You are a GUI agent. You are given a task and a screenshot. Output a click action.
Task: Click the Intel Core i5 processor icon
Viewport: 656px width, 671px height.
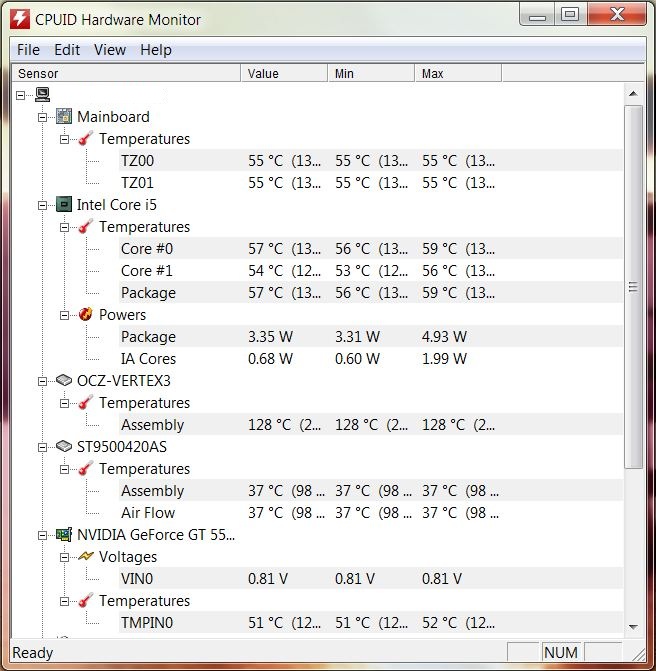tap(64, 205)
